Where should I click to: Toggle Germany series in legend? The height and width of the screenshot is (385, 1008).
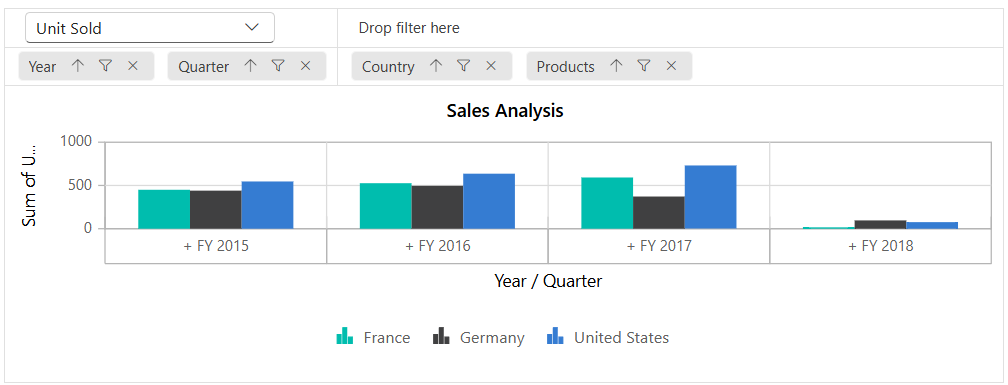point(478,337)
